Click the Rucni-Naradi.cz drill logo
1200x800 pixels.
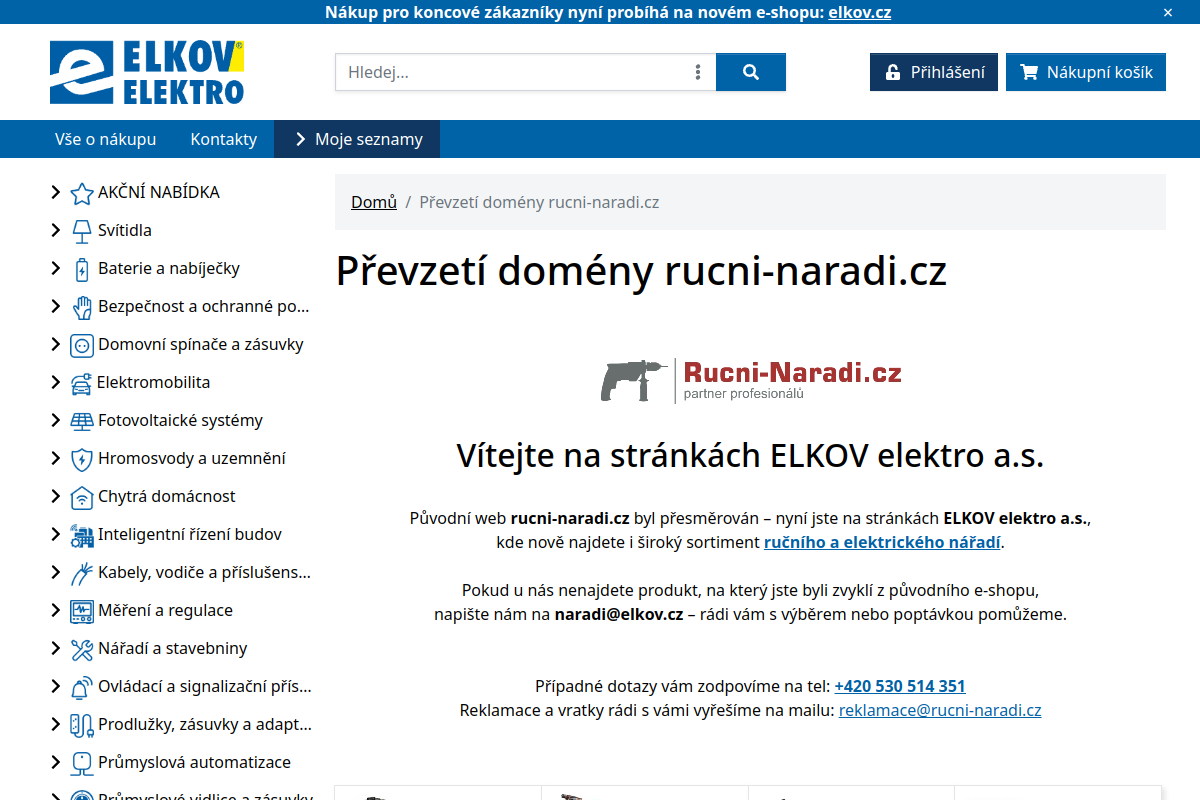point(751,380)
